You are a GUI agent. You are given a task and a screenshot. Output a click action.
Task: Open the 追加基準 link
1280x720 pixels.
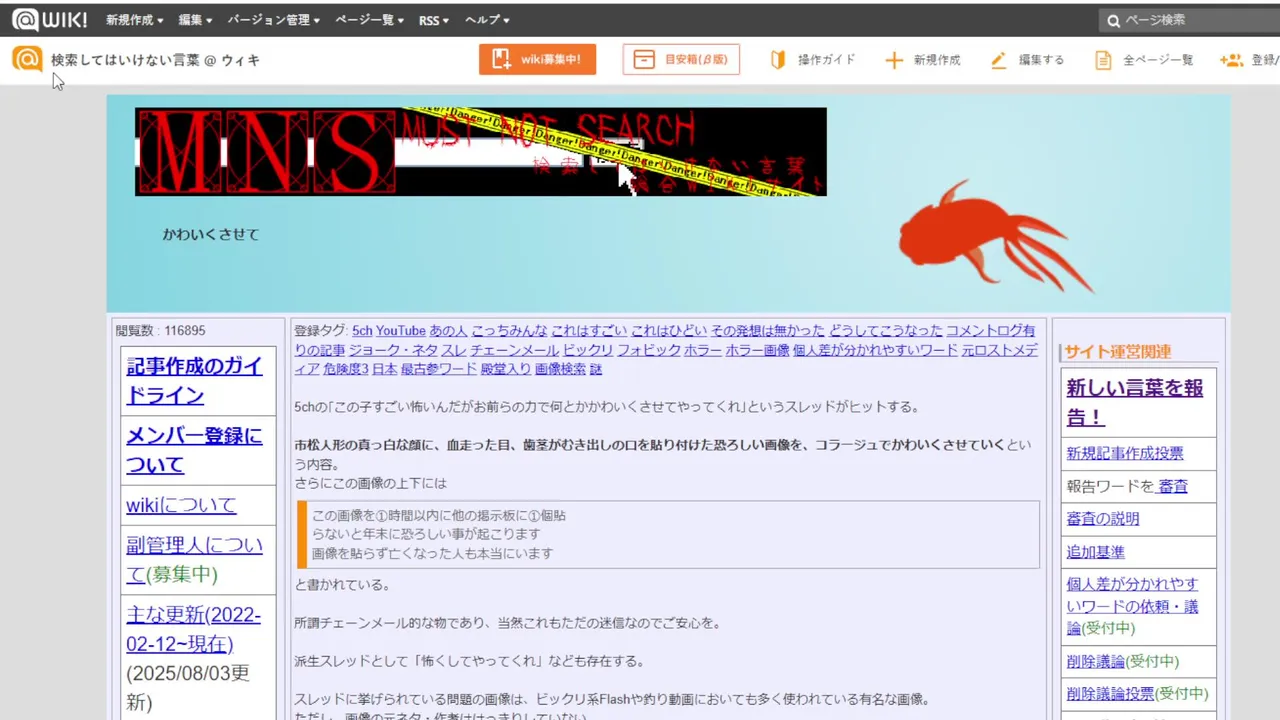click(1096, 552)
